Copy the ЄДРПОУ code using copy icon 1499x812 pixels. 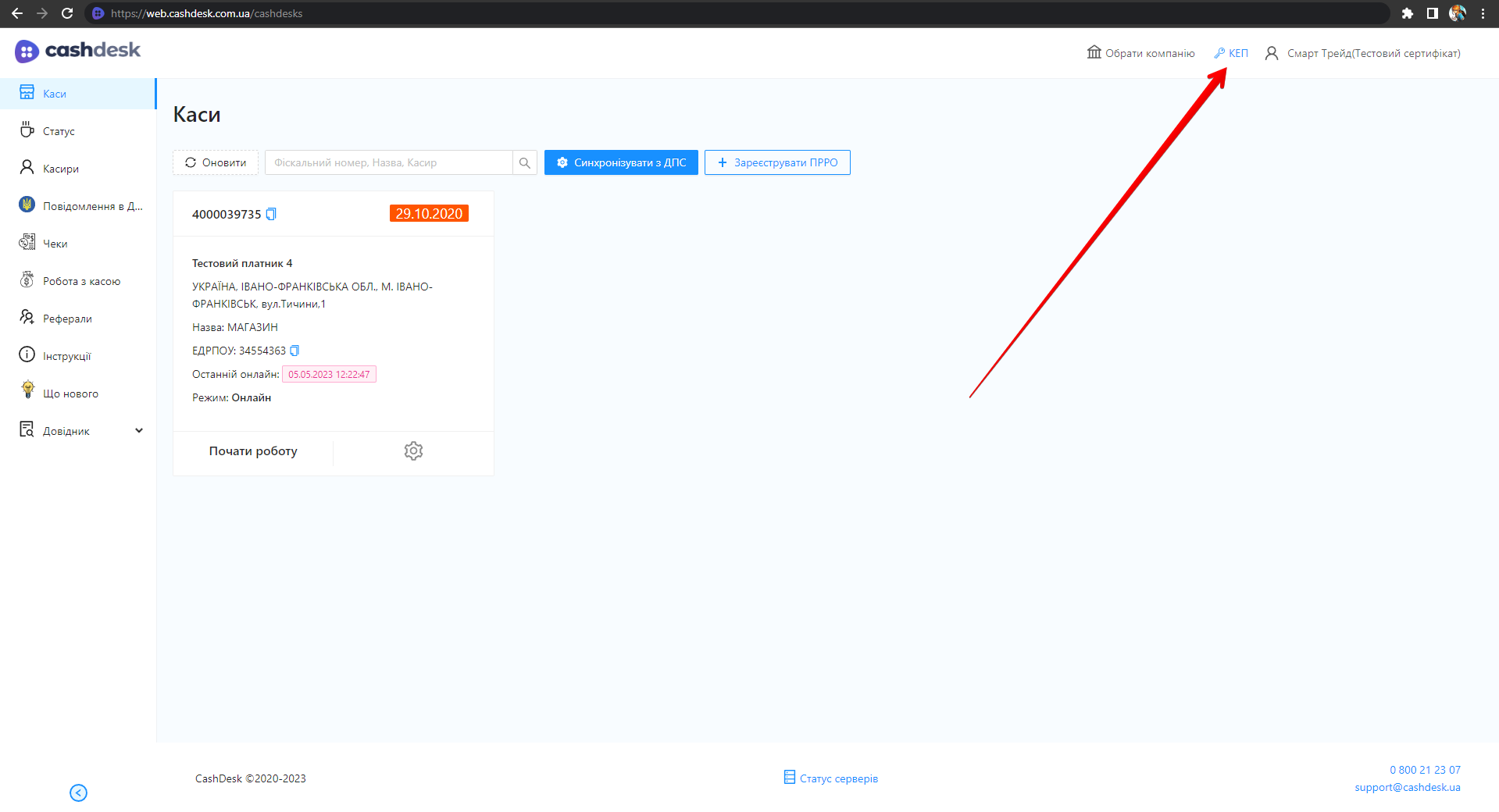click(x=294, y=351)
